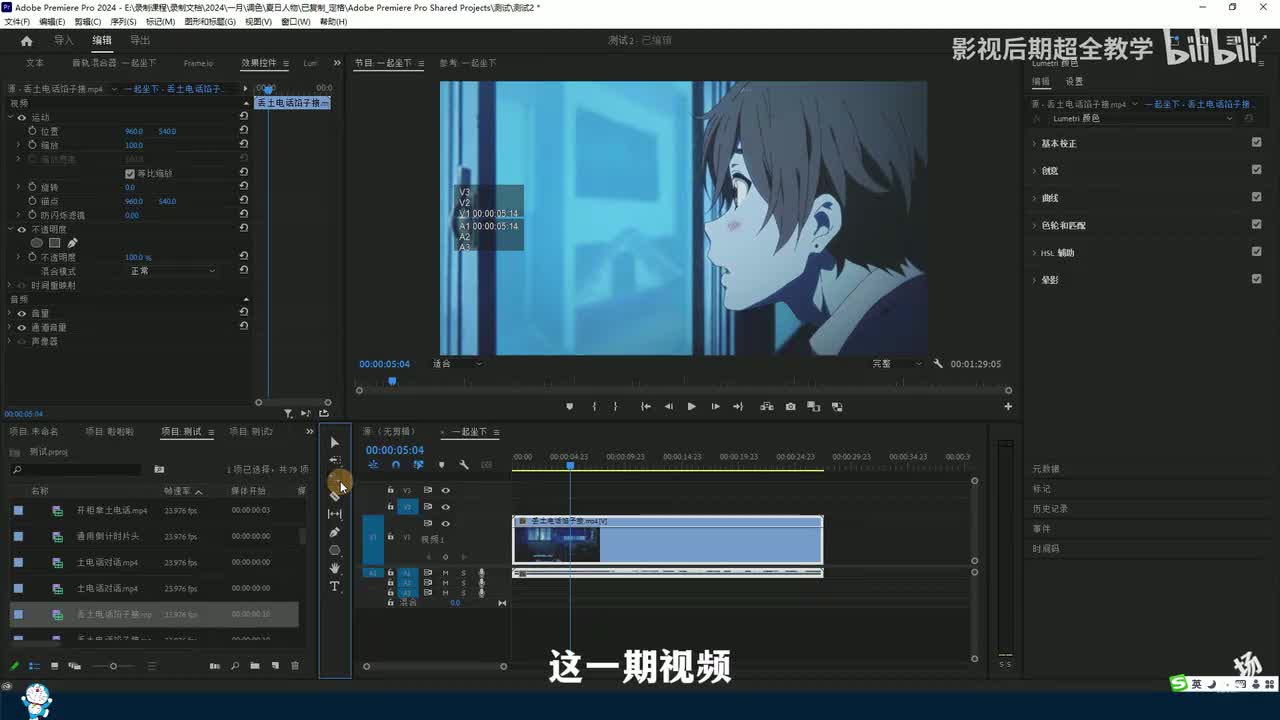The width and height of the screenshot is (1280, 720).
Task: Switch to the 导出 workspace tab
Action: click(140, 41)
